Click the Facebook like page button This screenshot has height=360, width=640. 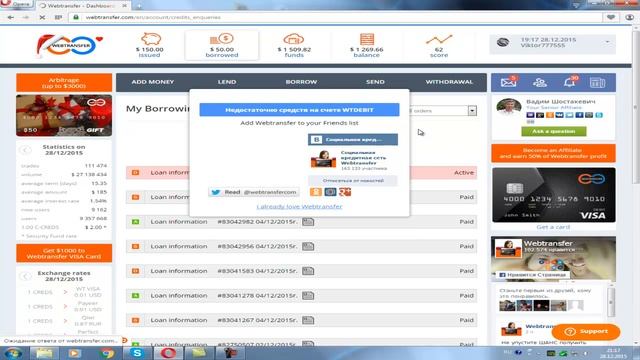point(533,275)
